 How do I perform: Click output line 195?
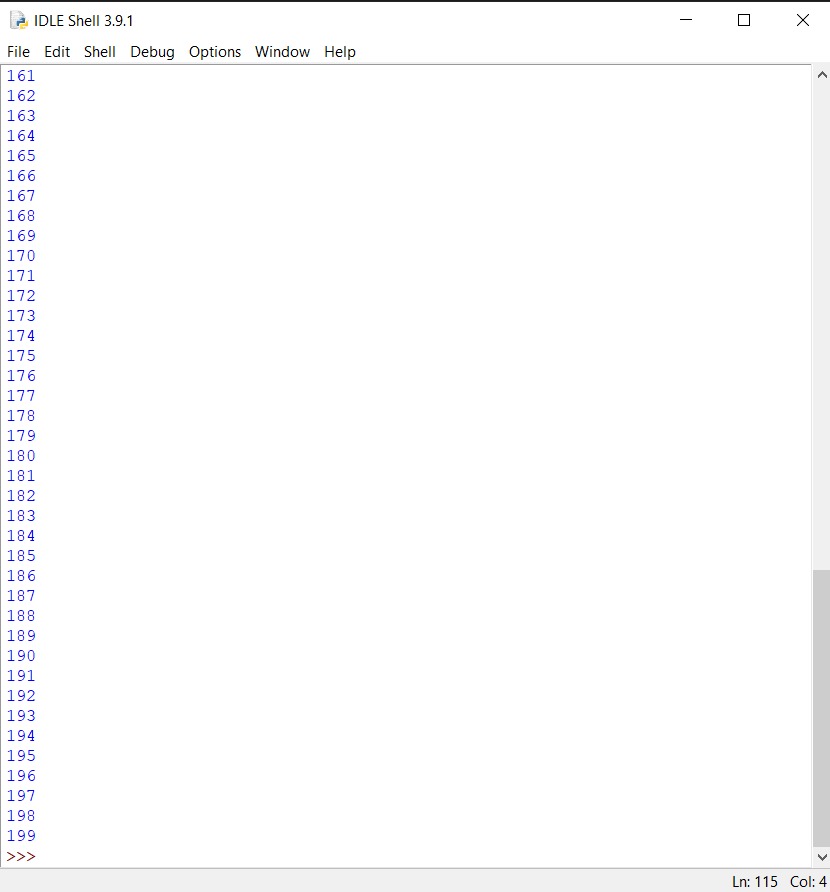pos(21,755)
